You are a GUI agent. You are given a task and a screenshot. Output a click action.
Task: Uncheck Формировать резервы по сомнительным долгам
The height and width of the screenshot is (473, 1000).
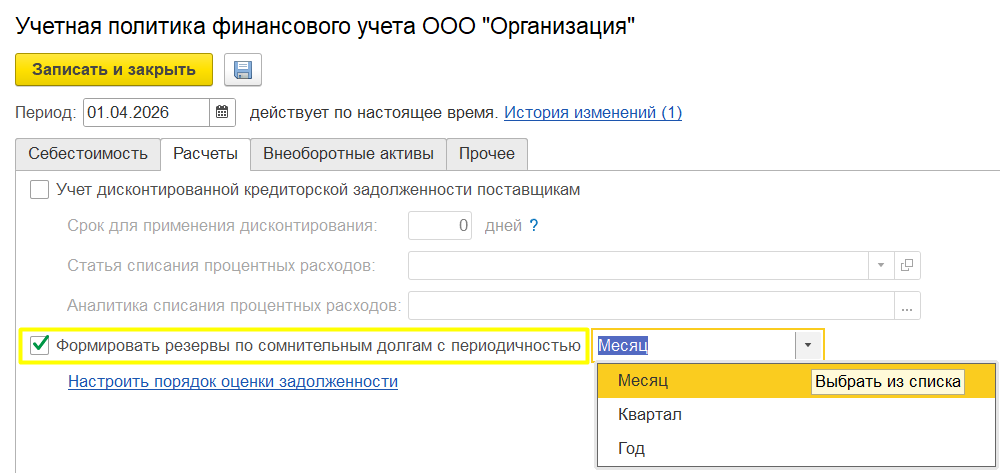[x=40, y=346]
